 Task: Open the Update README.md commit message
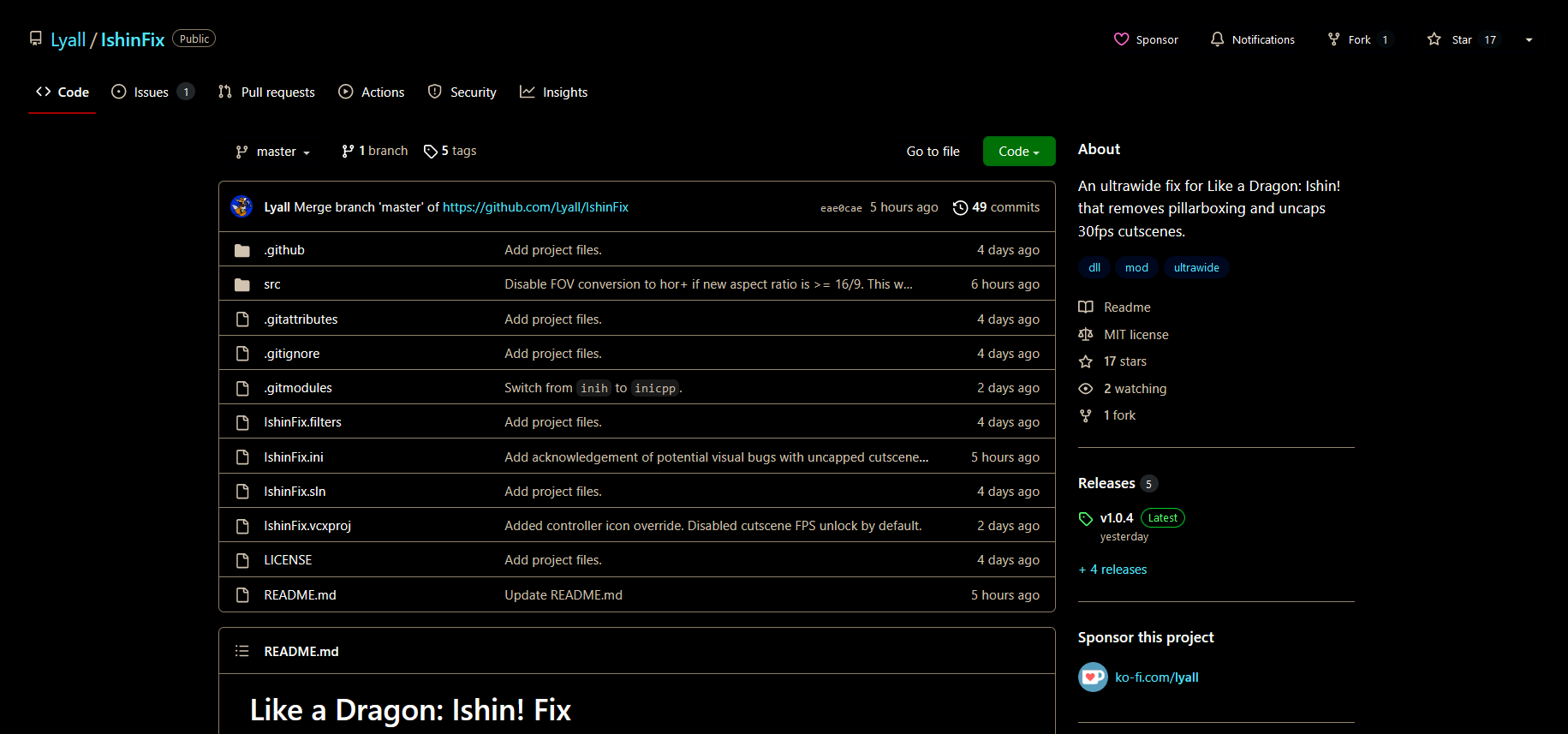click(x=563, y=594)
